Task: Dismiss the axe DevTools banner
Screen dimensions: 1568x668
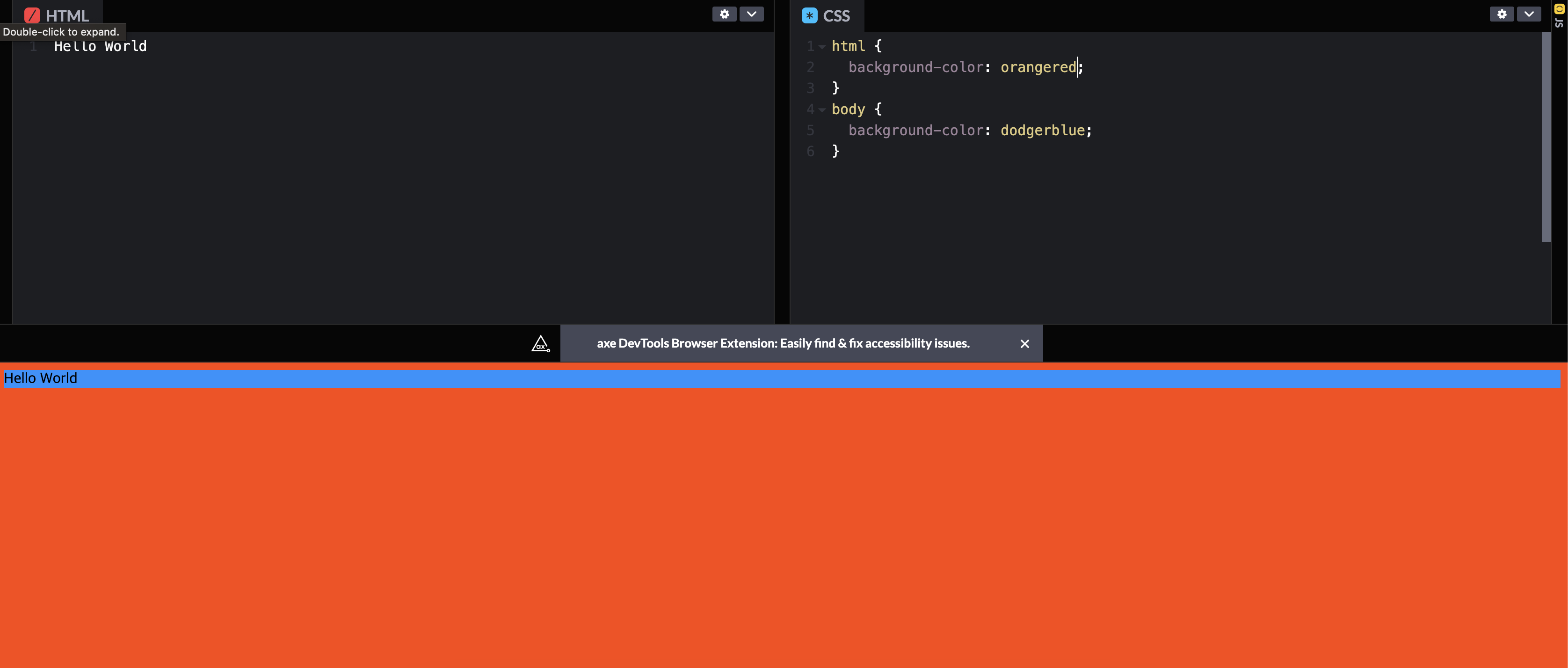Action: pyautogui.click(x=1024, y=344)
